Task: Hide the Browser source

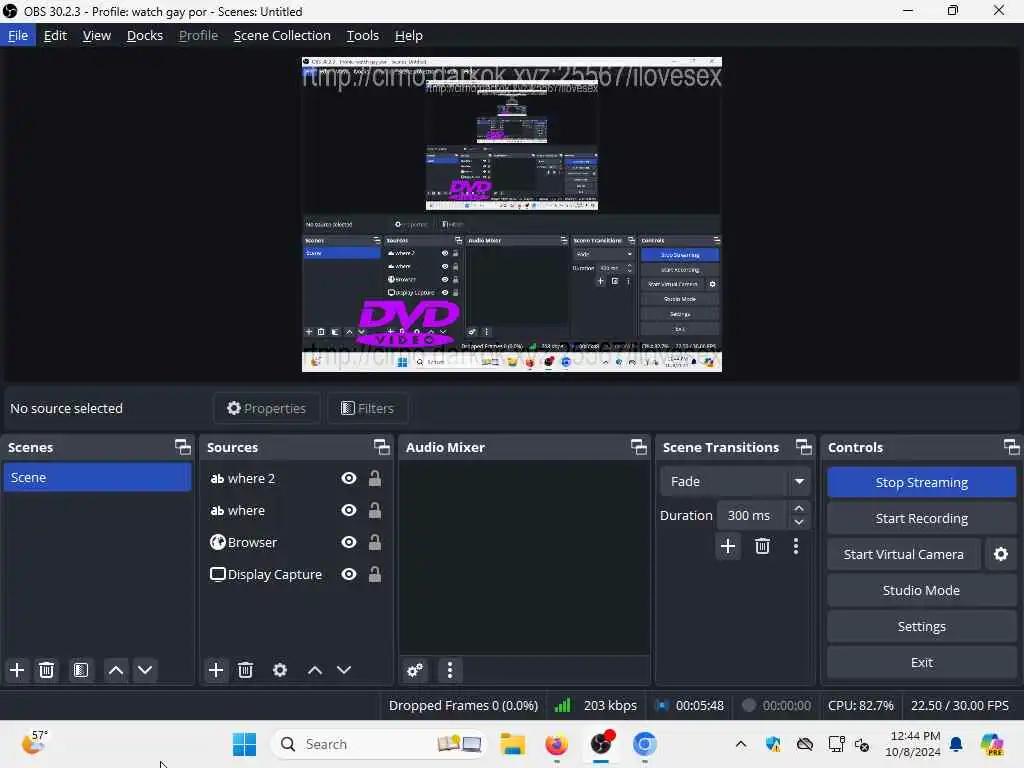Action: pyautogui.click(x=349, y=542)
